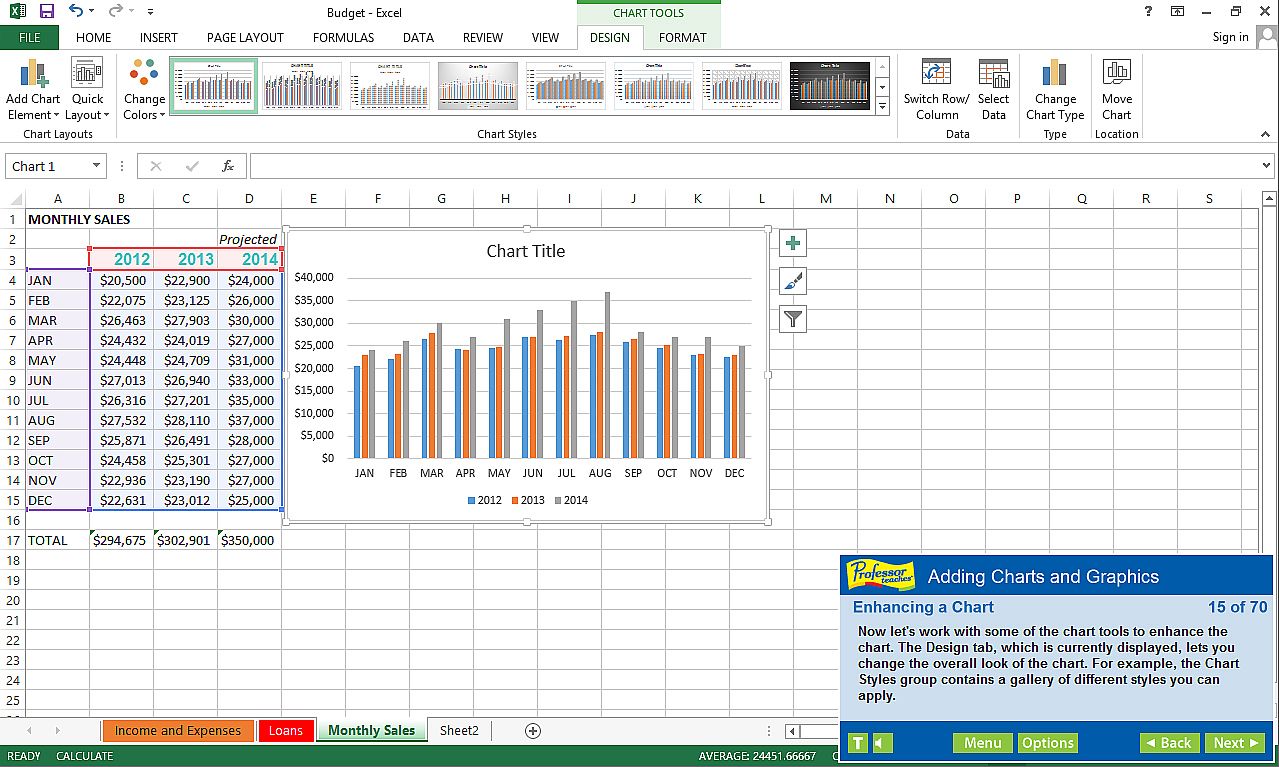Click the Chart Elements plus button
Viewport: 1279px width, 767px height.
792,243
